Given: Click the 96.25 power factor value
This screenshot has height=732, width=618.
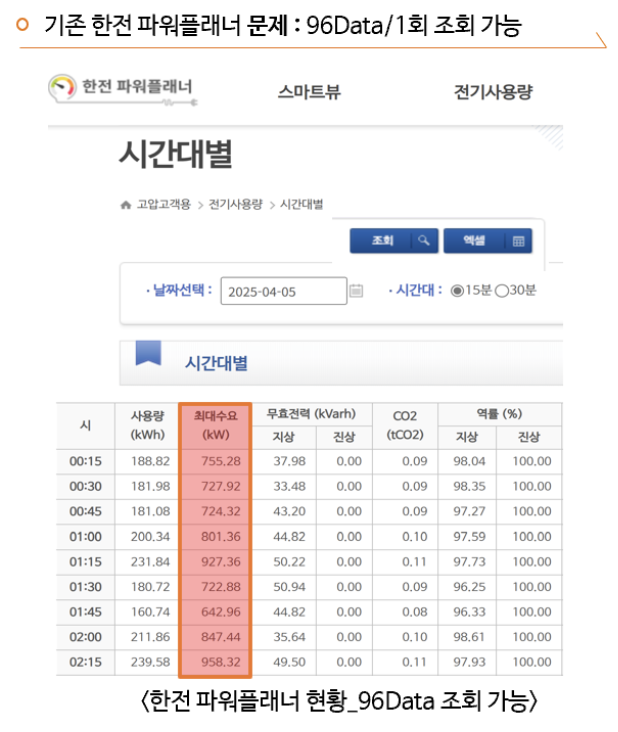Looking at the screenshot, I should pyautogui.click(x=469, y=587).
